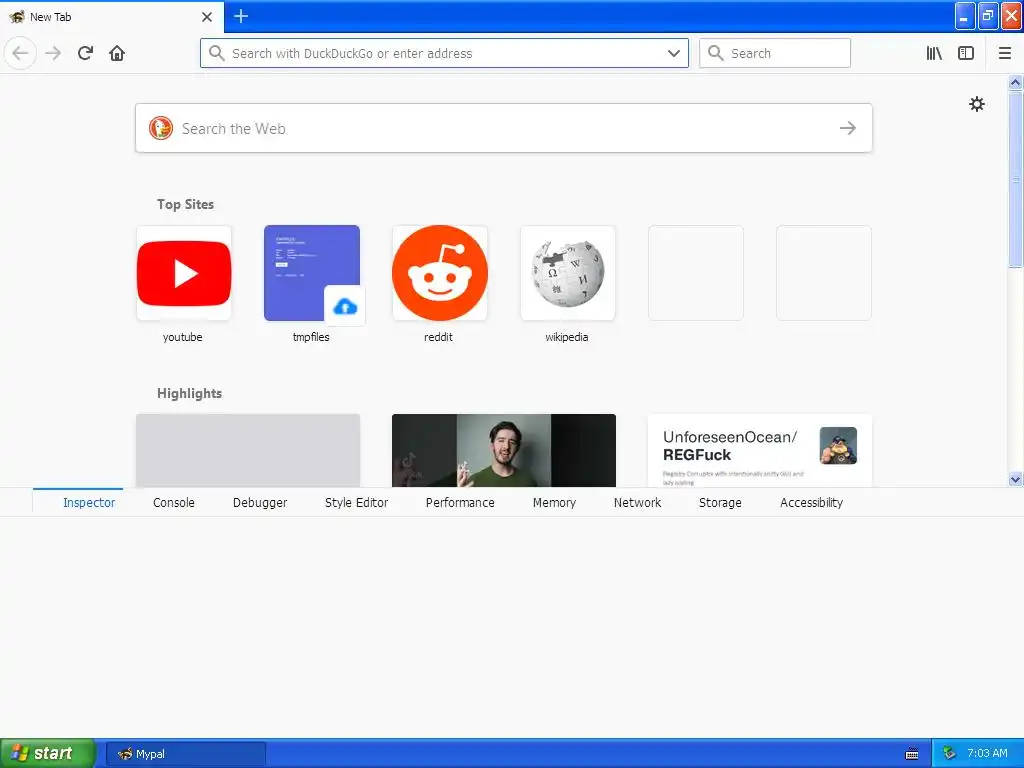1024x768 pixels.
Task: Click the vertical scrollbar thumb
Action: pyautogui.click(x=1015, y=180)
